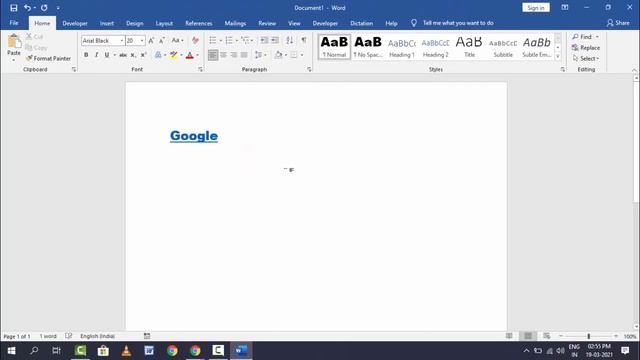
Task: Decrease paragraph indent
Action: click(x=264, y=40)
